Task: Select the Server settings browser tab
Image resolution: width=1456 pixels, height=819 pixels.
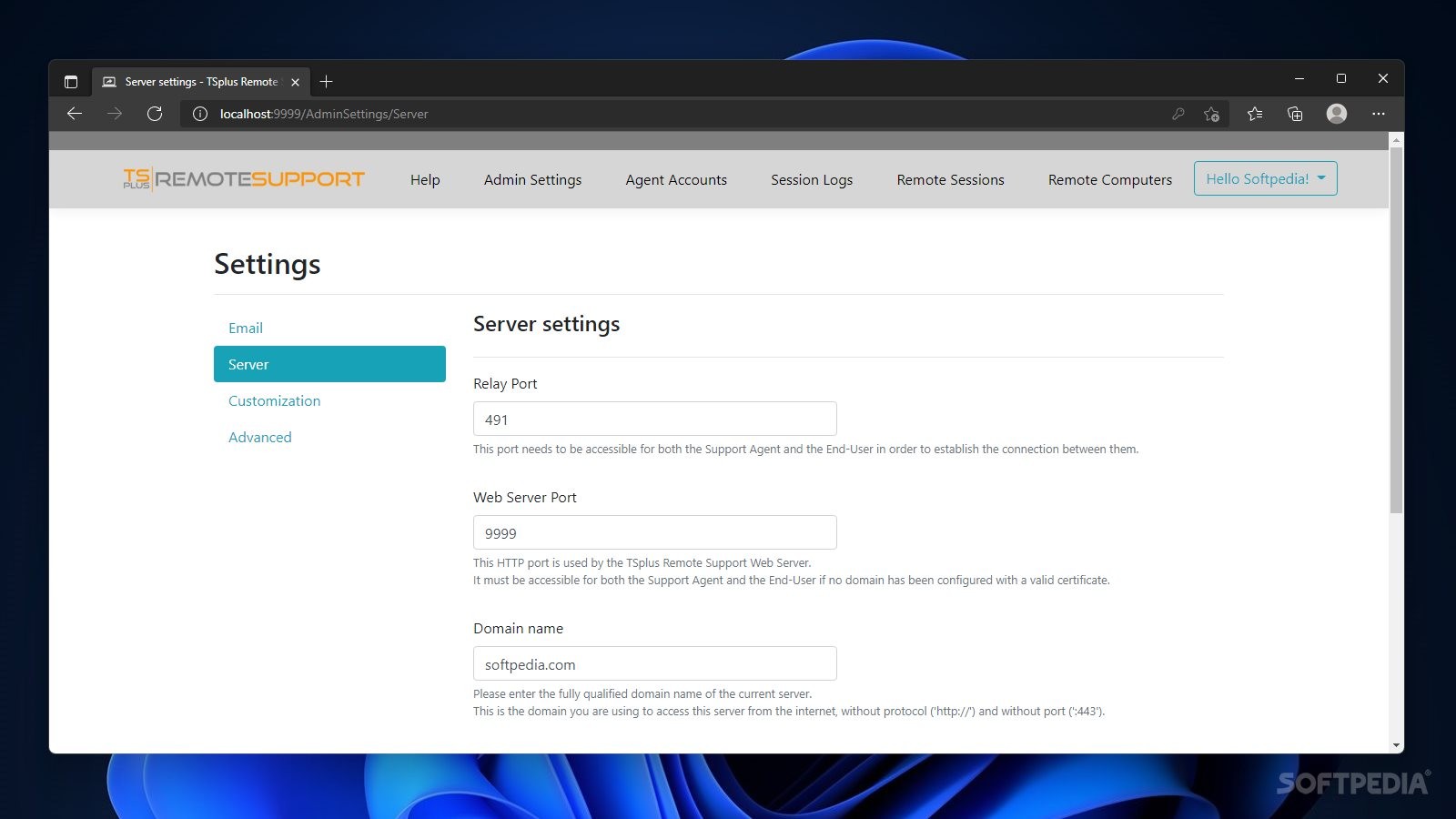Action: (x=201, y=82)
